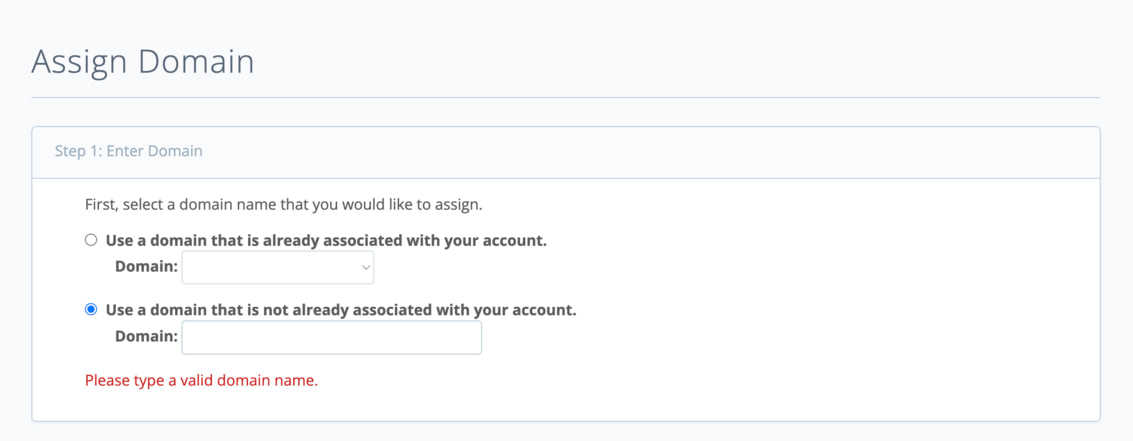Screen dimensions: 1133x441
Task: Click the 'Assign Domain' page heading
Action: click(x=143, y=62)
